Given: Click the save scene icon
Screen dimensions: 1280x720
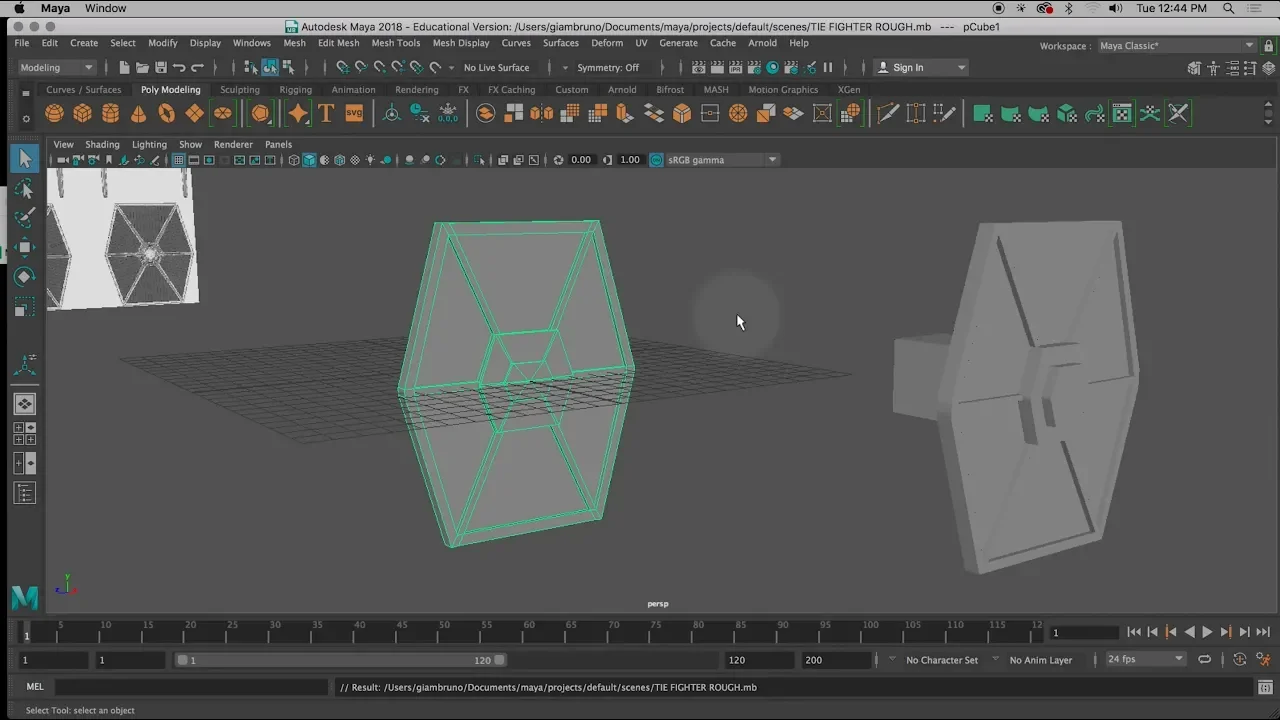Looking at the screenshot, I should click(x=160, y=67).
